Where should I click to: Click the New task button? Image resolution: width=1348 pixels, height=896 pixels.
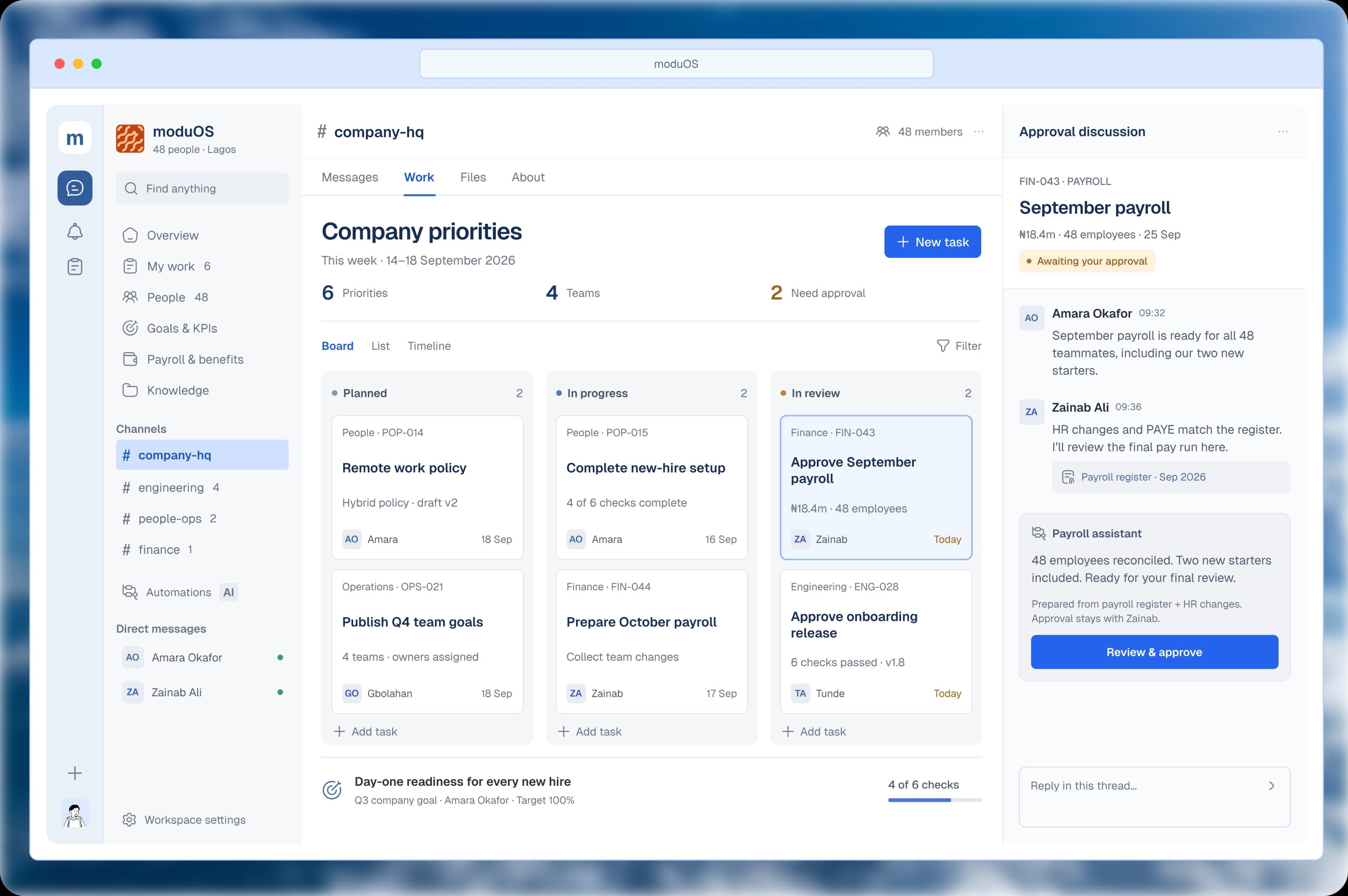coord(932,242)
